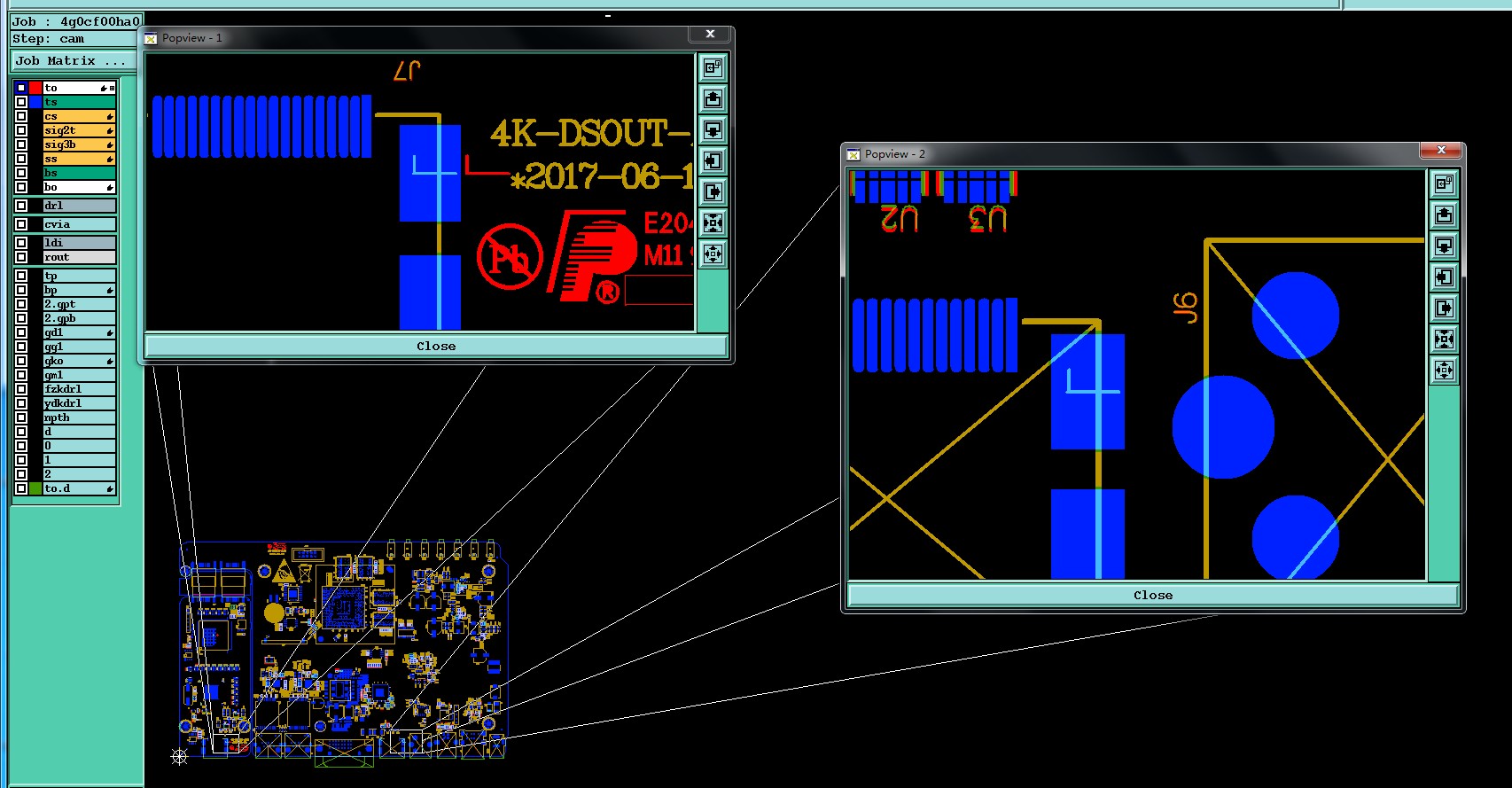Toggle the checkbox for layer 'to.d'
The width and height of the screenshot is (1512, 788).
click(x=21, y=488)
